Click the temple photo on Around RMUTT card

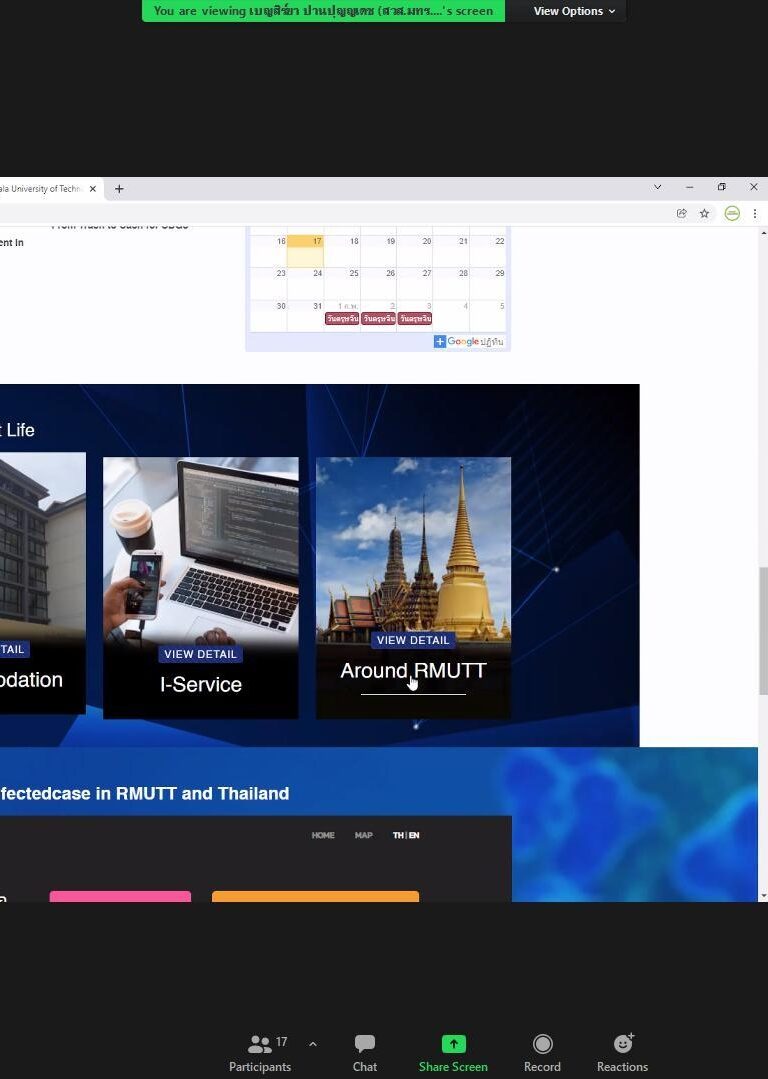[413, 544]
